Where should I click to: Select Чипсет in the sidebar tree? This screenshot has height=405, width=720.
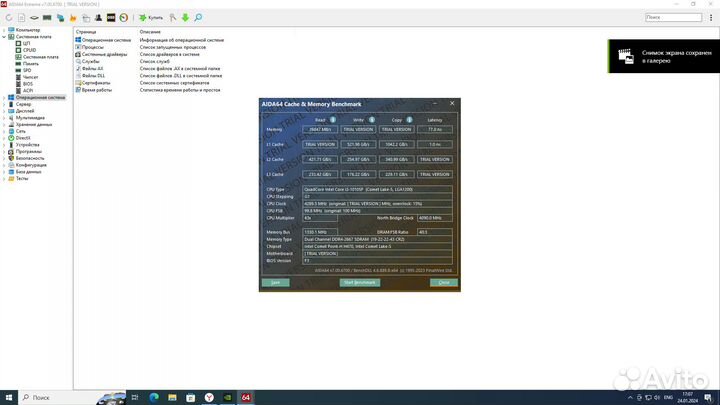[30, 77]
